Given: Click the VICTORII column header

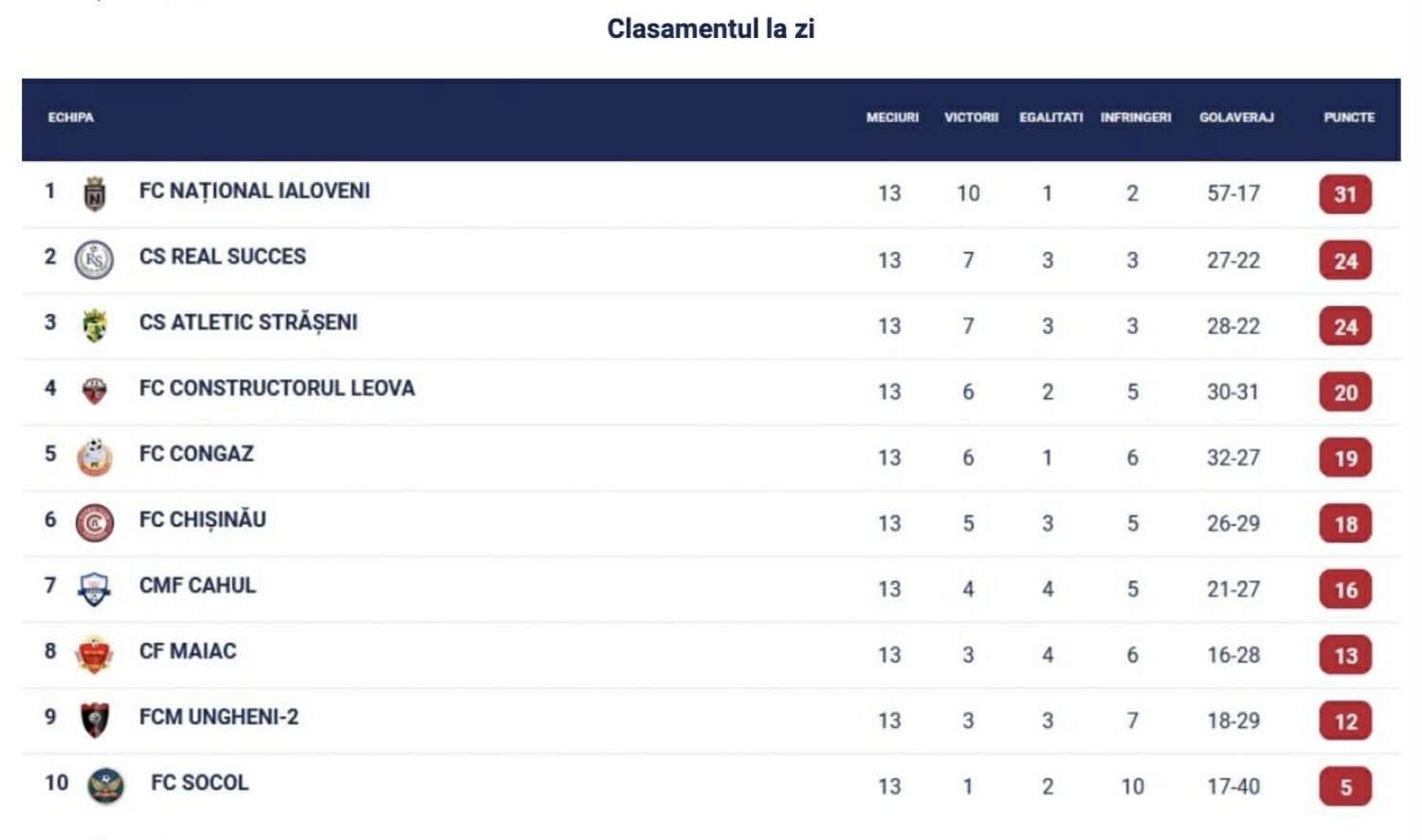Looking at the screenshot, I should (x=971, y=118).
